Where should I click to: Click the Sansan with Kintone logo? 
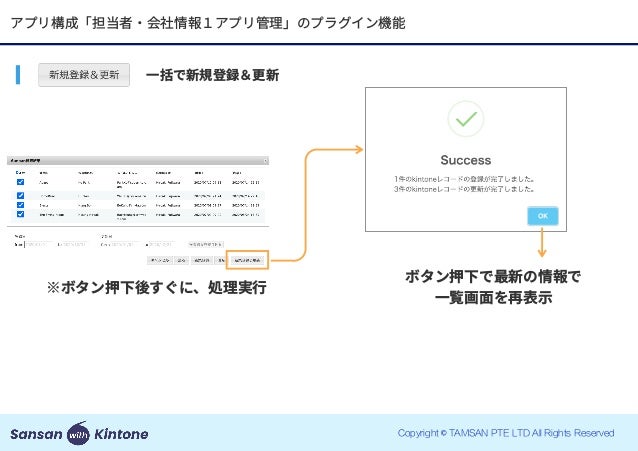coord(79,433)
